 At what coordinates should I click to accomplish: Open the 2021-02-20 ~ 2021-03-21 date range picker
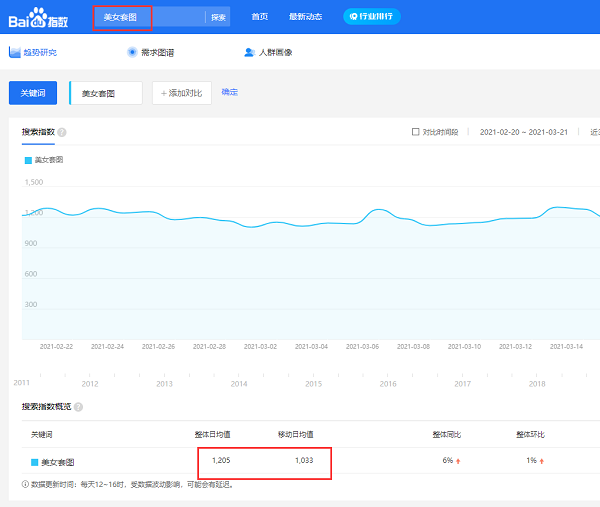coord(523,132)
